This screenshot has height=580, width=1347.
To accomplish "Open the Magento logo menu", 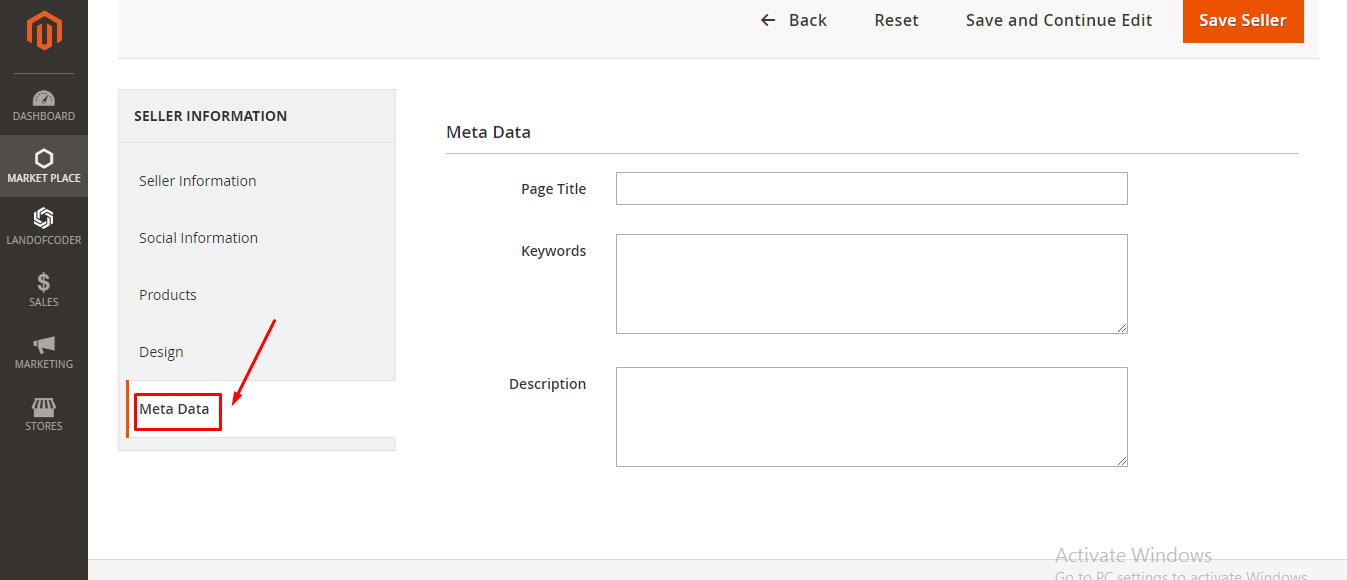I will pyautogui.click(x=44, y=30).
